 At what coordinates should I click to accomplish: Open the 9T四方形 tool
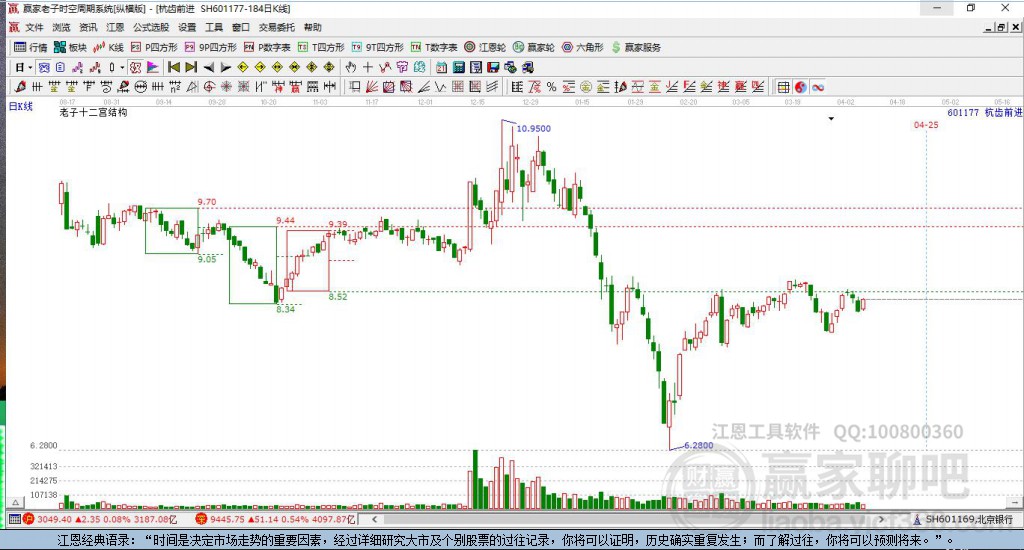point(377,47)
